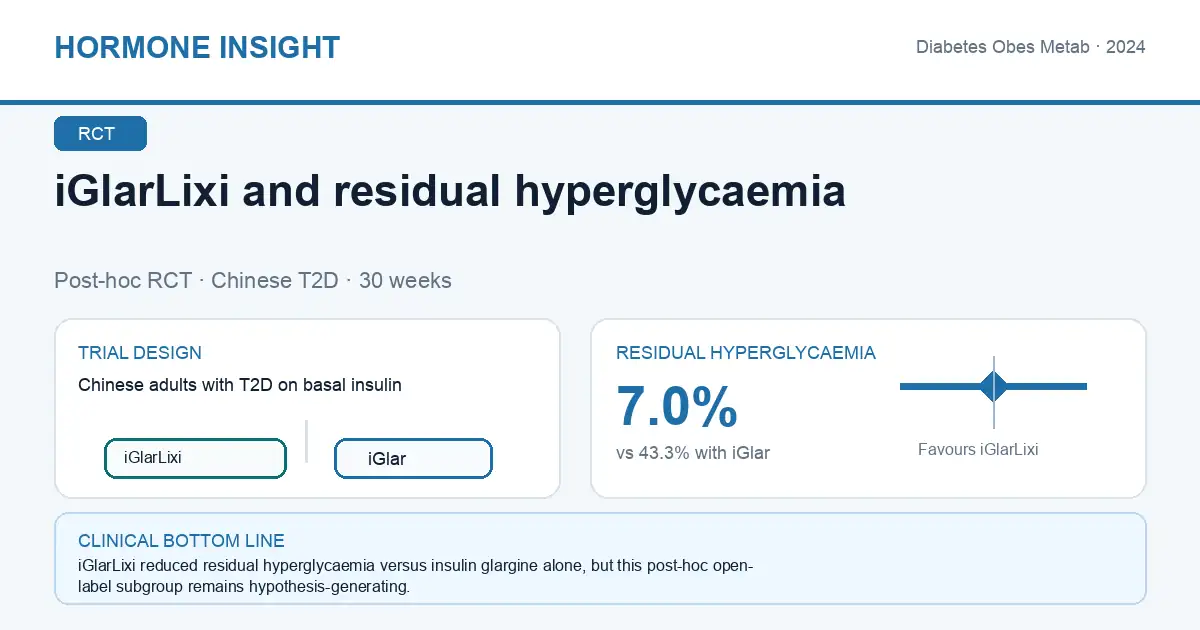Select the headline iGlarLixi and residual hyperglycaemia
This screenshot has width=1200, height=630.
pos(450,192)
